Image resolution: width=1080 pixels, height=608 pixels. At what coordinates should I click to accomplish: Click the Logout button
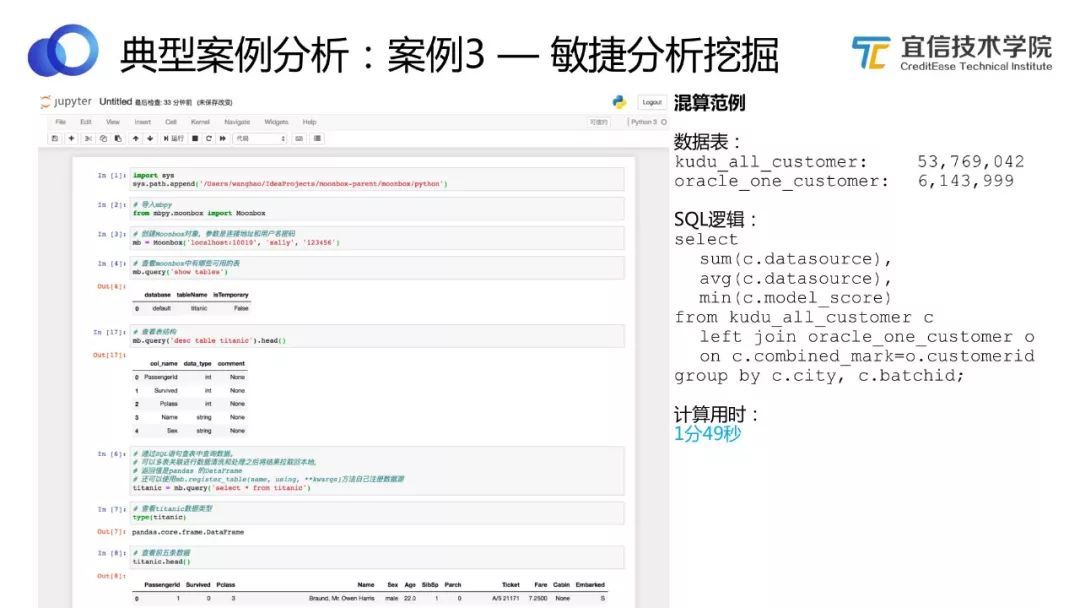pos(654,104)
